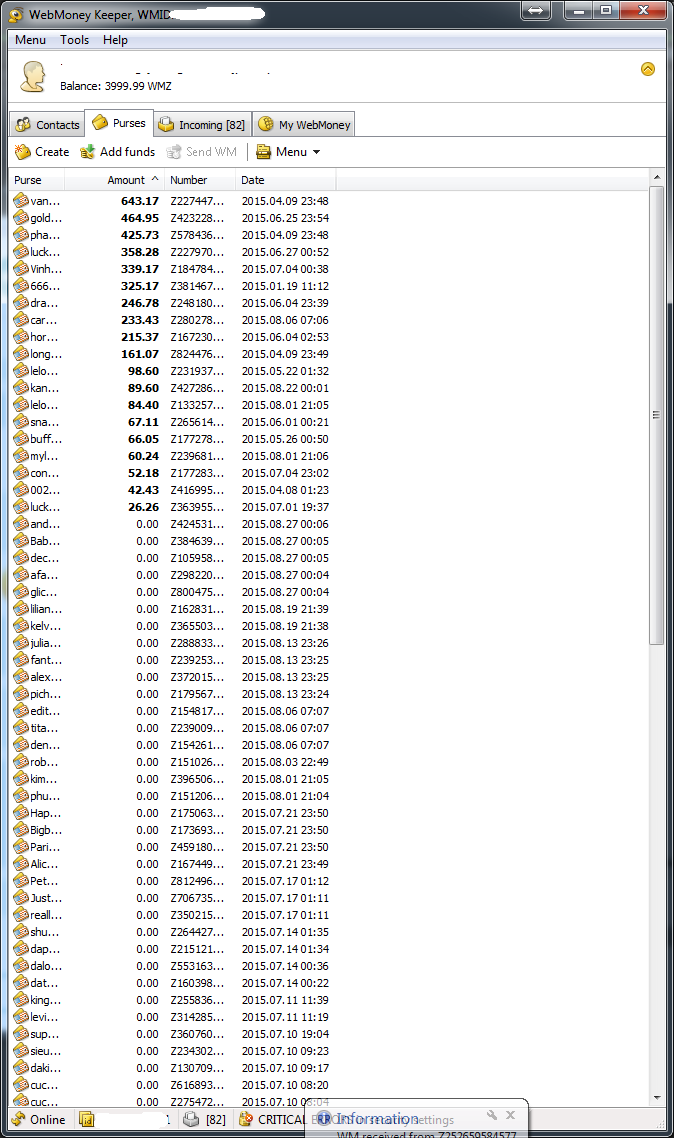Select the purse icon for pha… row
The width and height of the screenshot is (674, 1138).
click(21, 235)
